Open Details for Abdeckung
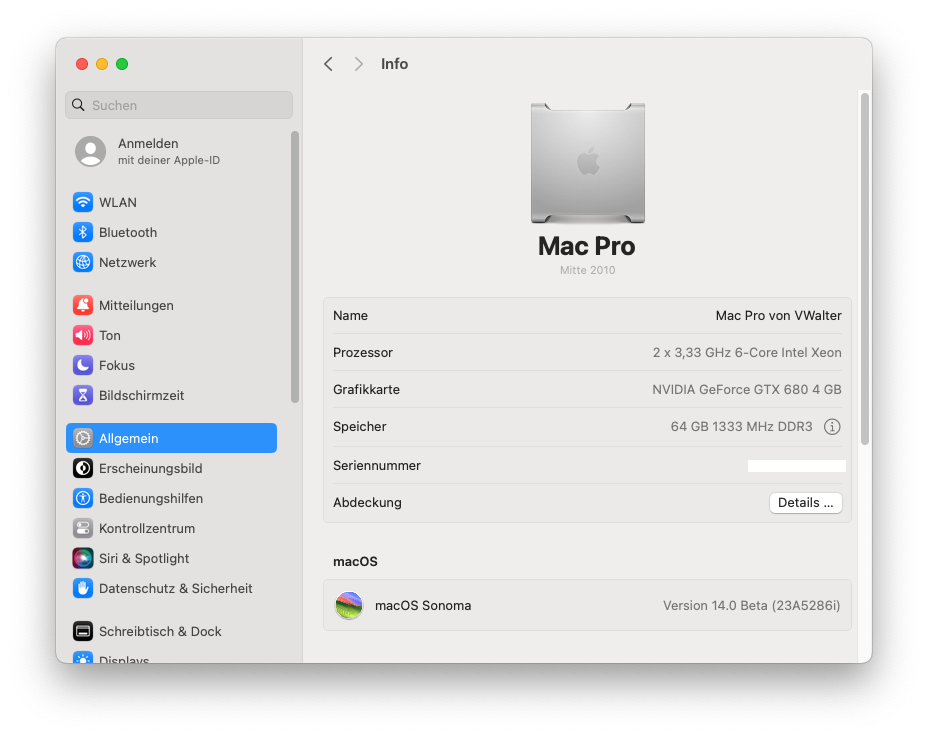This screenshot has width=928, height=737. tap(805, 503)
